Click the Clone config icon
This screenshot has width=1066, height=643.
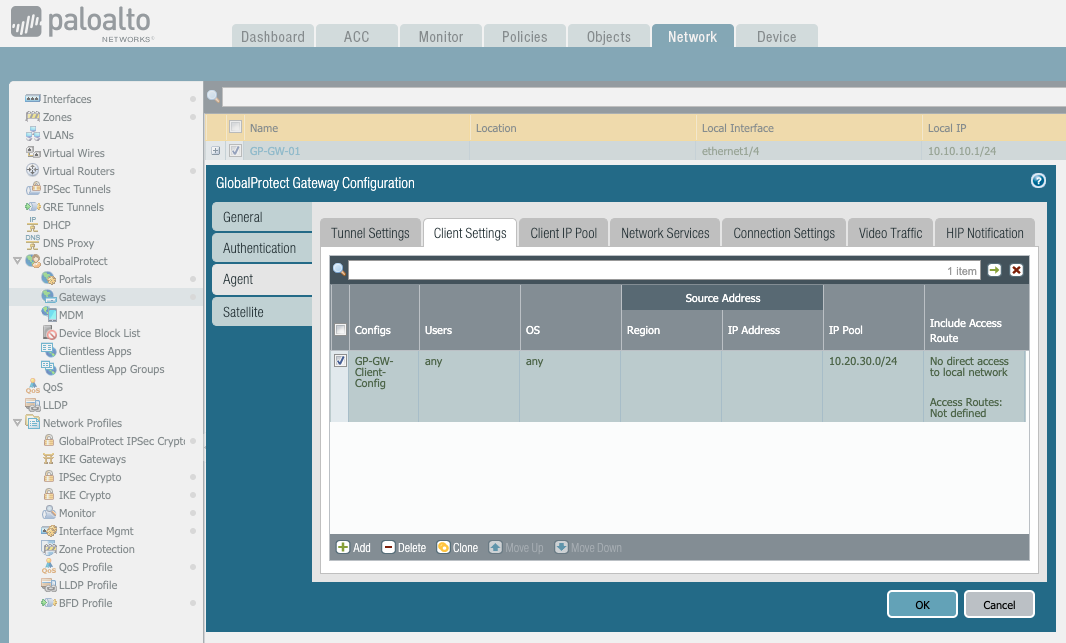point(457,547)
